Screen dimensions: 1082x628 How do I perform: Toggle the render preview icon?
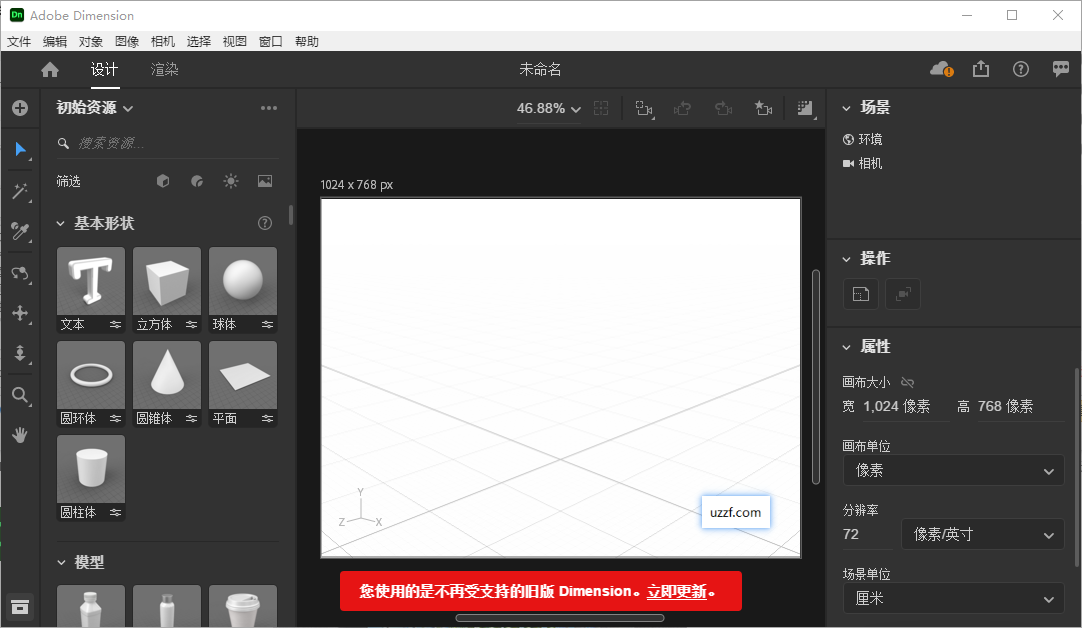[x=805, y=107]
